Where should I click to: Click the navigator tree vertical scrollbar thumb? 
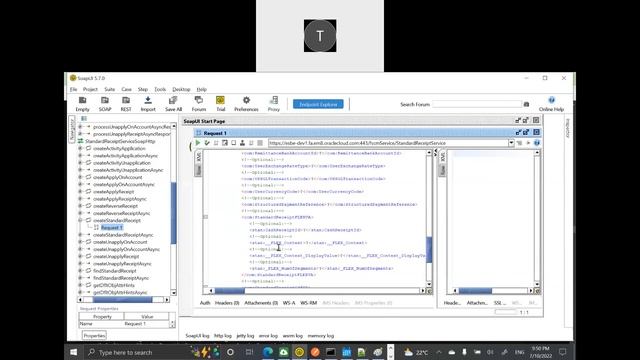point(173,212)
